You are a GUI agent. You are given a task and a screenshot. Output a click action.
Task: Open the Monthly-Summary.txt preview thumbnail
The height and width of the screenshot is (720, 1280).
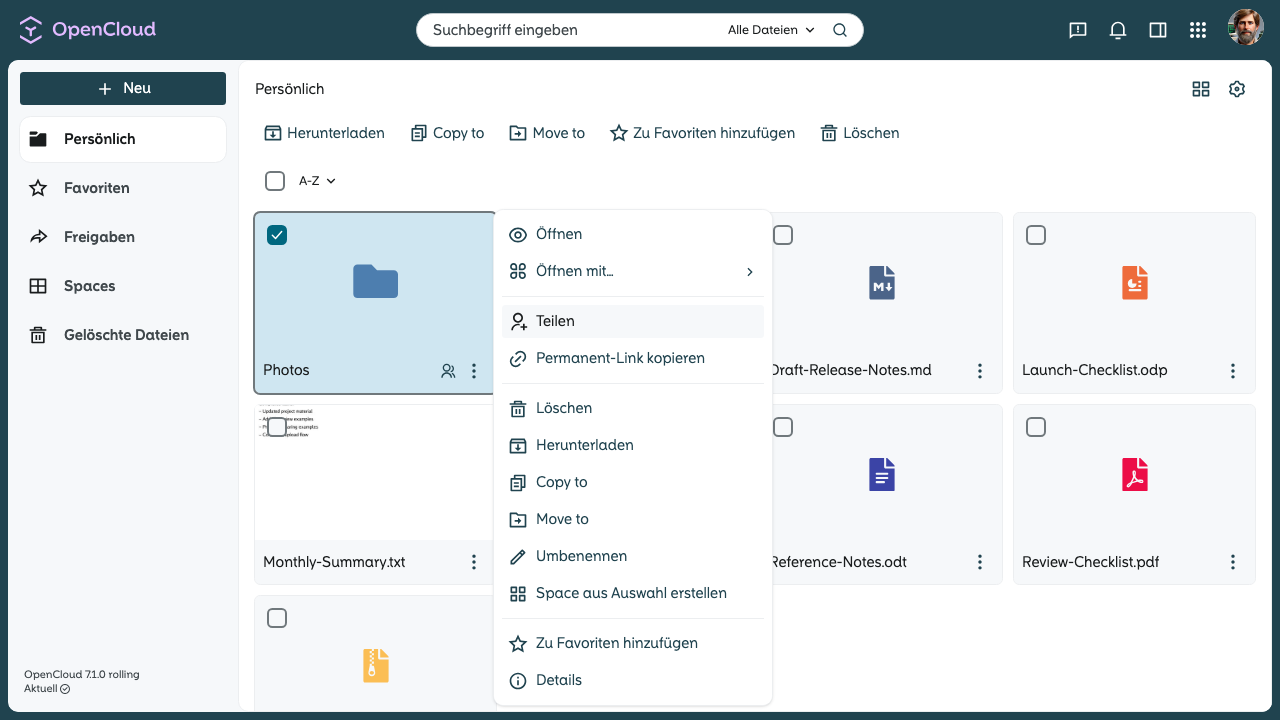click(x=375, y=472)
